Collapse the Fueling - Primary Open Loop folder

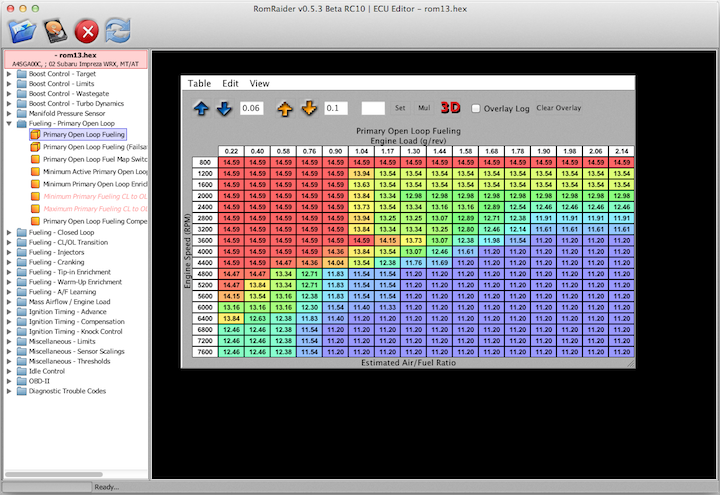point(9,123)
